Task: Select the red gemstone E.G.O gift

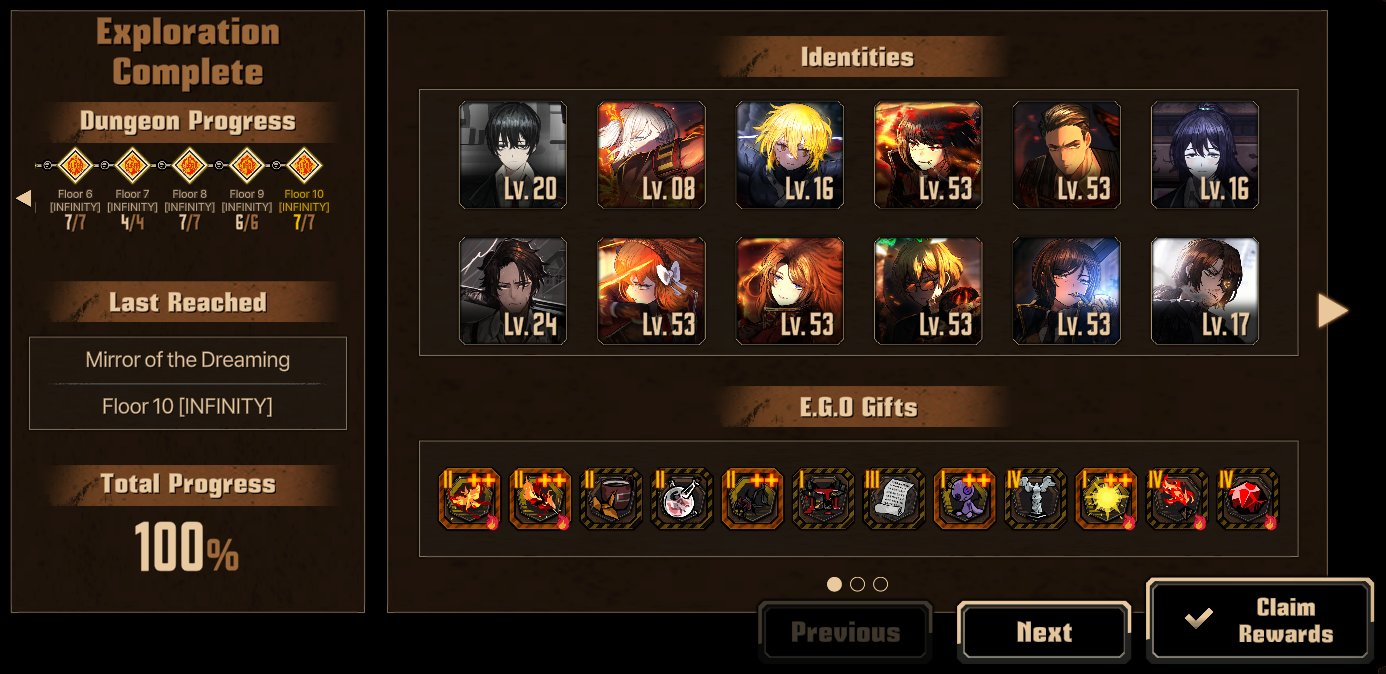Action: coord(1248,498)
